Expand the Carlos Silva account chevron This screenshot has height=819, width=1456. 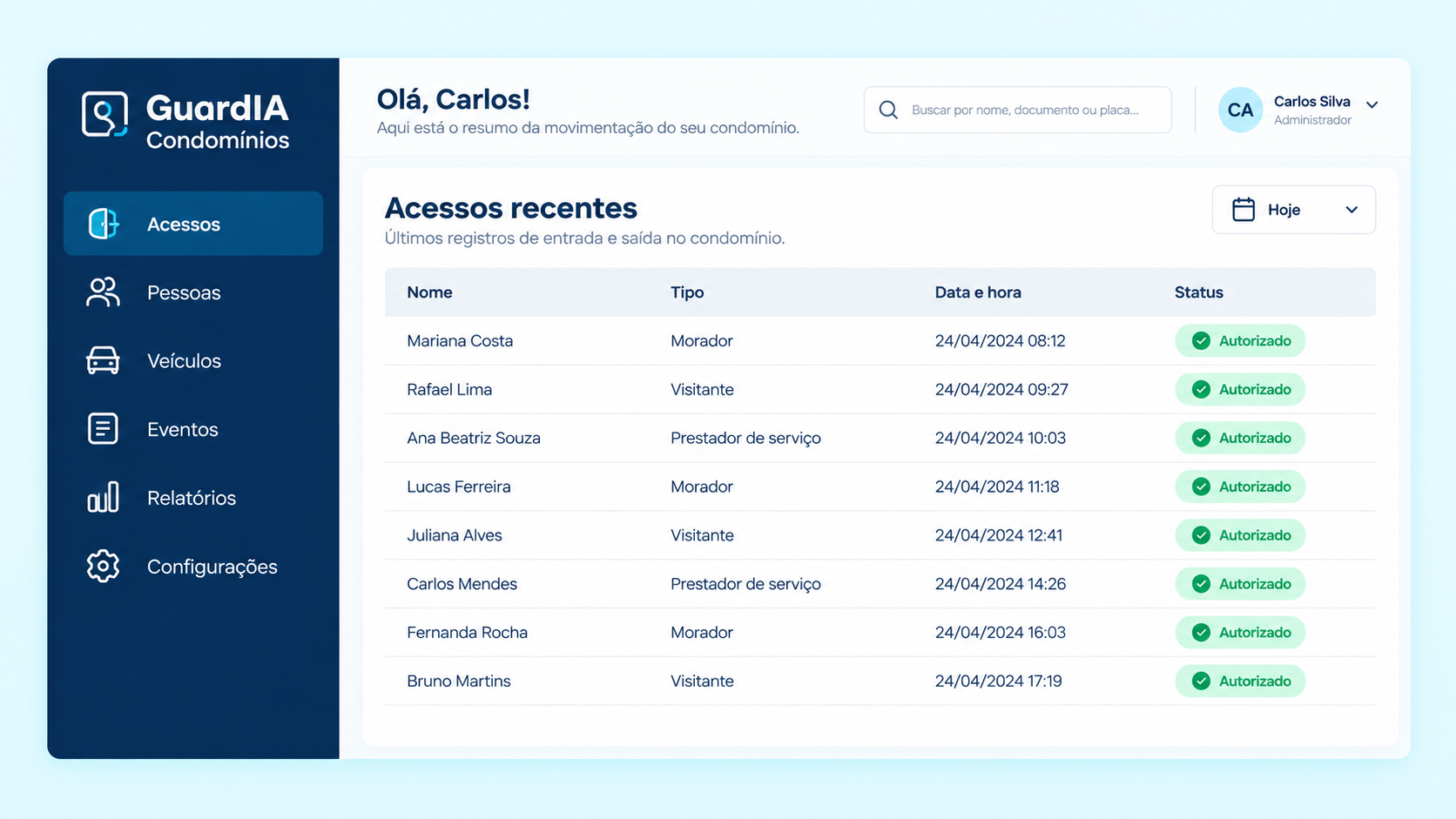click(1372, 104)
